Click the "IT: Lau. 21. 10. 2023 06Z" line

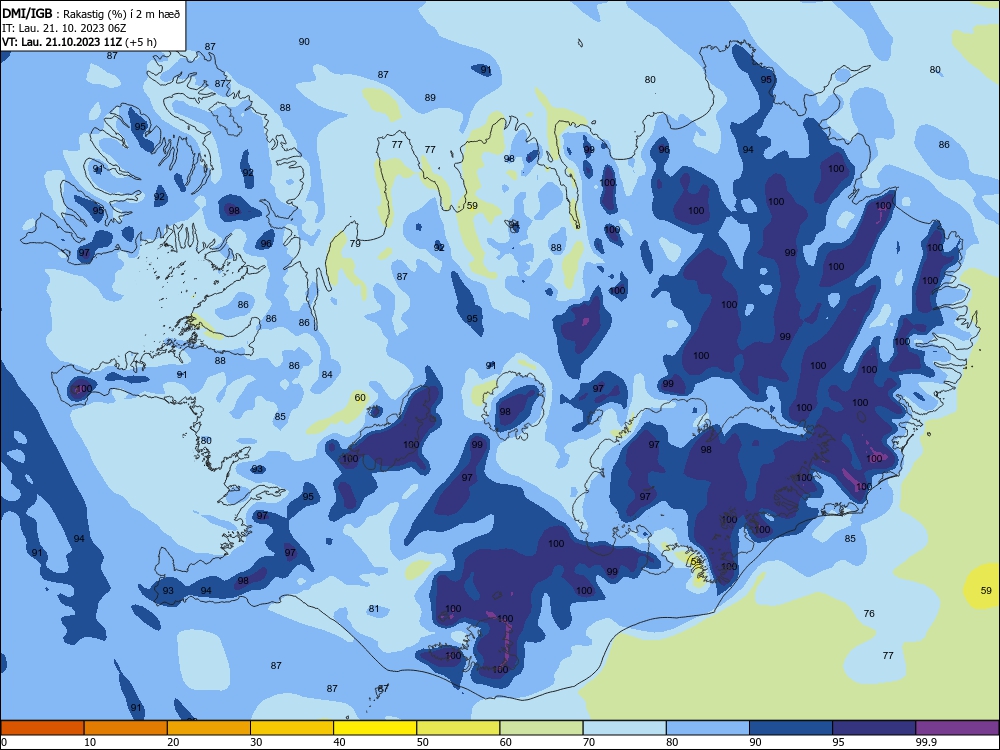[64, 28]
